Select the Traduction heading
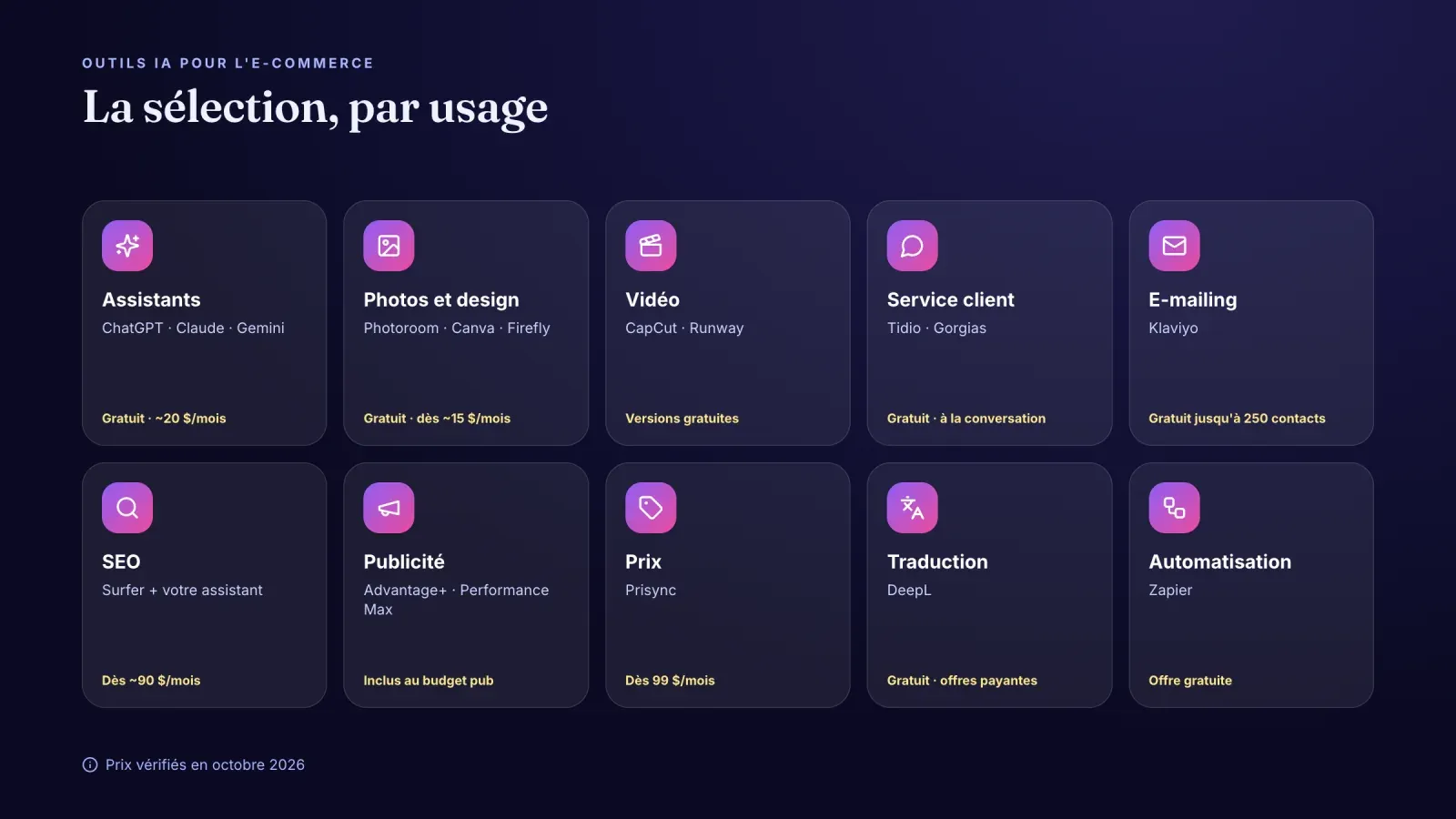This screenshot has width=1456, height=819. 937,562
